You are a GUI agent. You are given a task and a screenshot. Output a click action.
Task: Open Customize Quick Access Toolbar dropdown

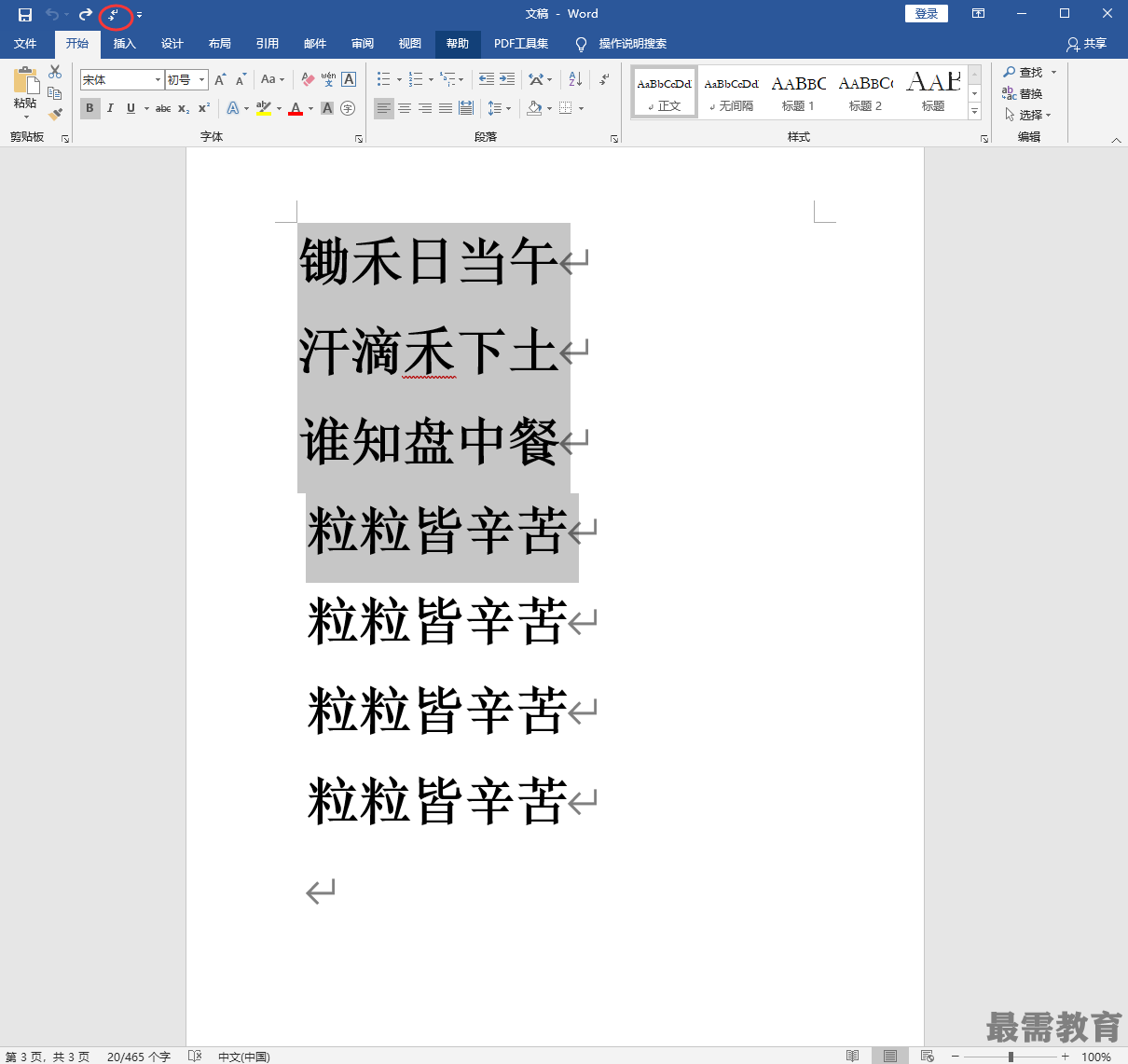point(139,15)
